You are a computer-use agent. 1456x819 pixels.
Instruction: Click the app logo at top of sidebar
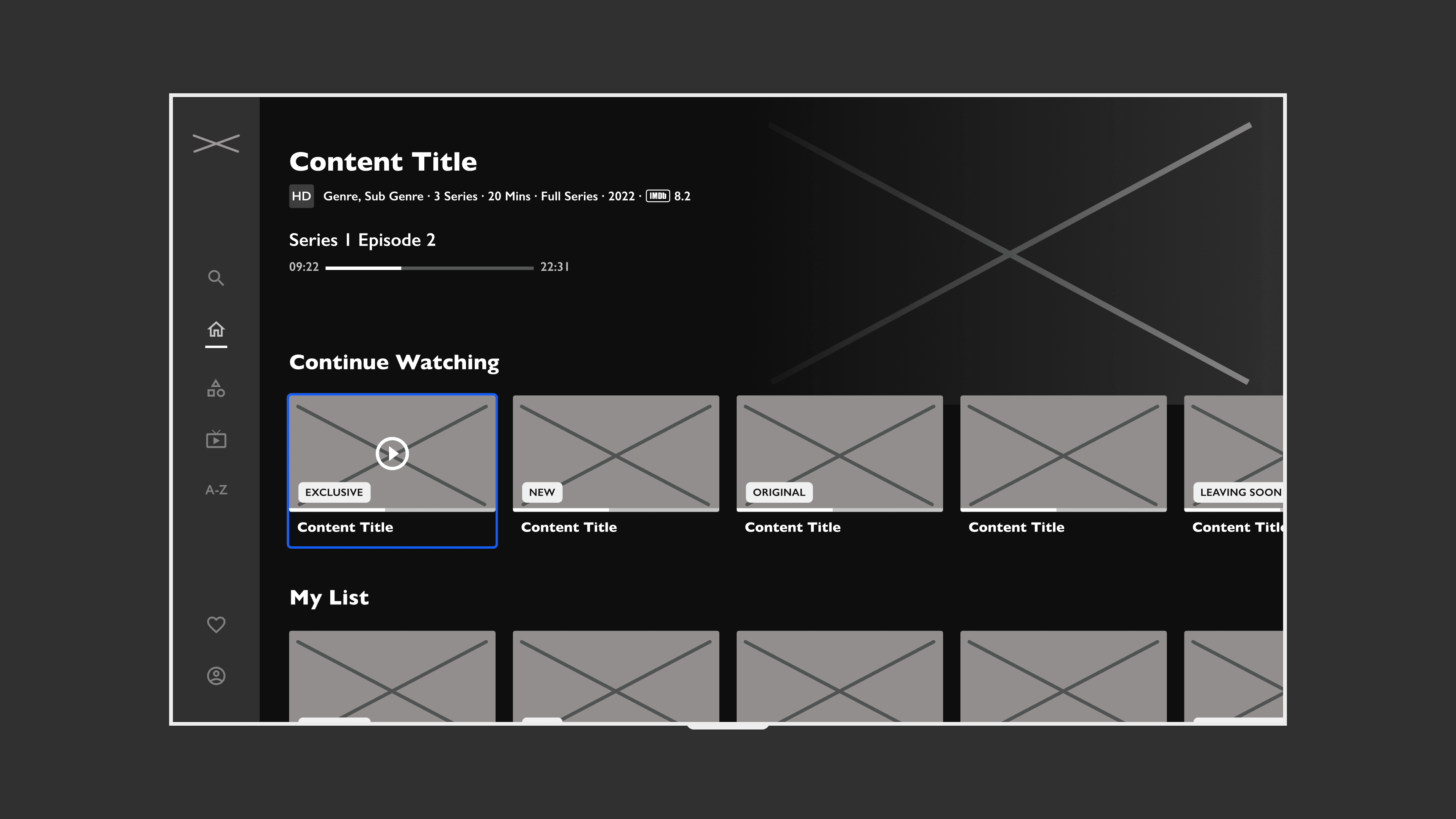[x=216, y=143]
